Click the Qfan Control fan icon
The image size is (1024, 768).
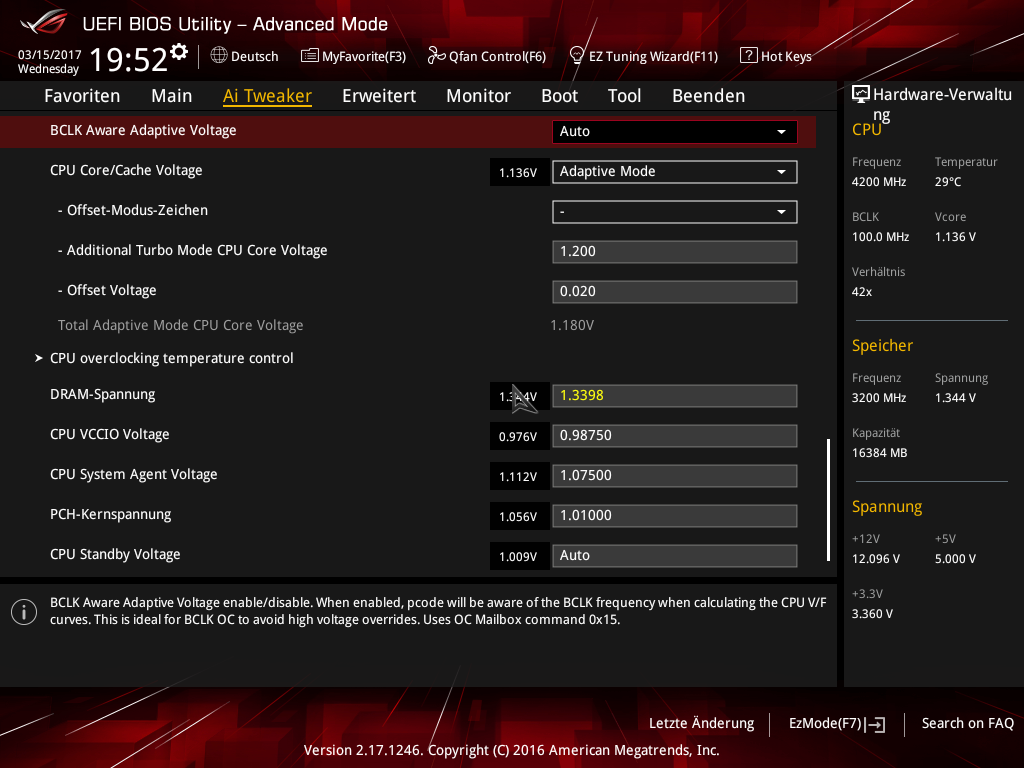click(436, 56)
